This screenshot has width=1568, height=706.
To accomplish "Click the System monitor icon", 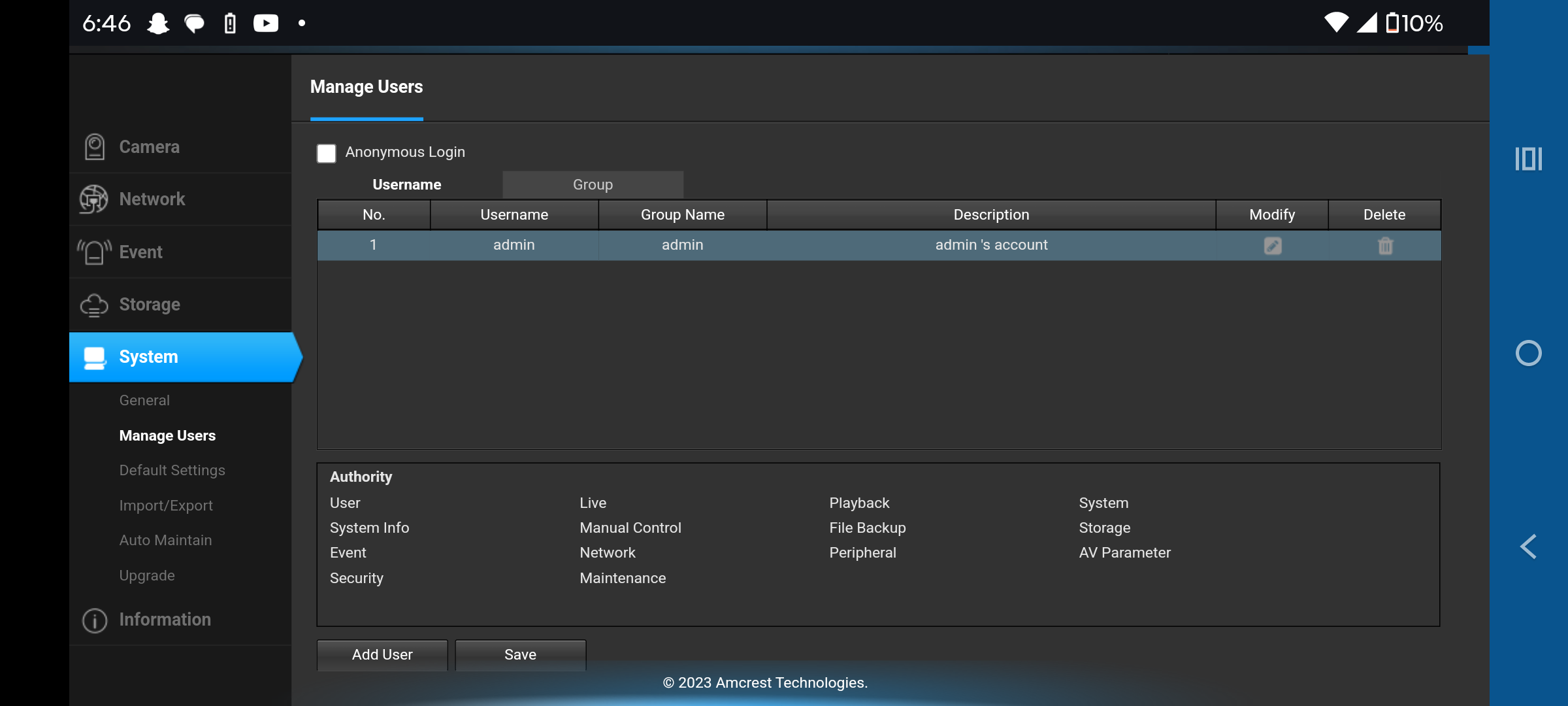I will (95, 358).
